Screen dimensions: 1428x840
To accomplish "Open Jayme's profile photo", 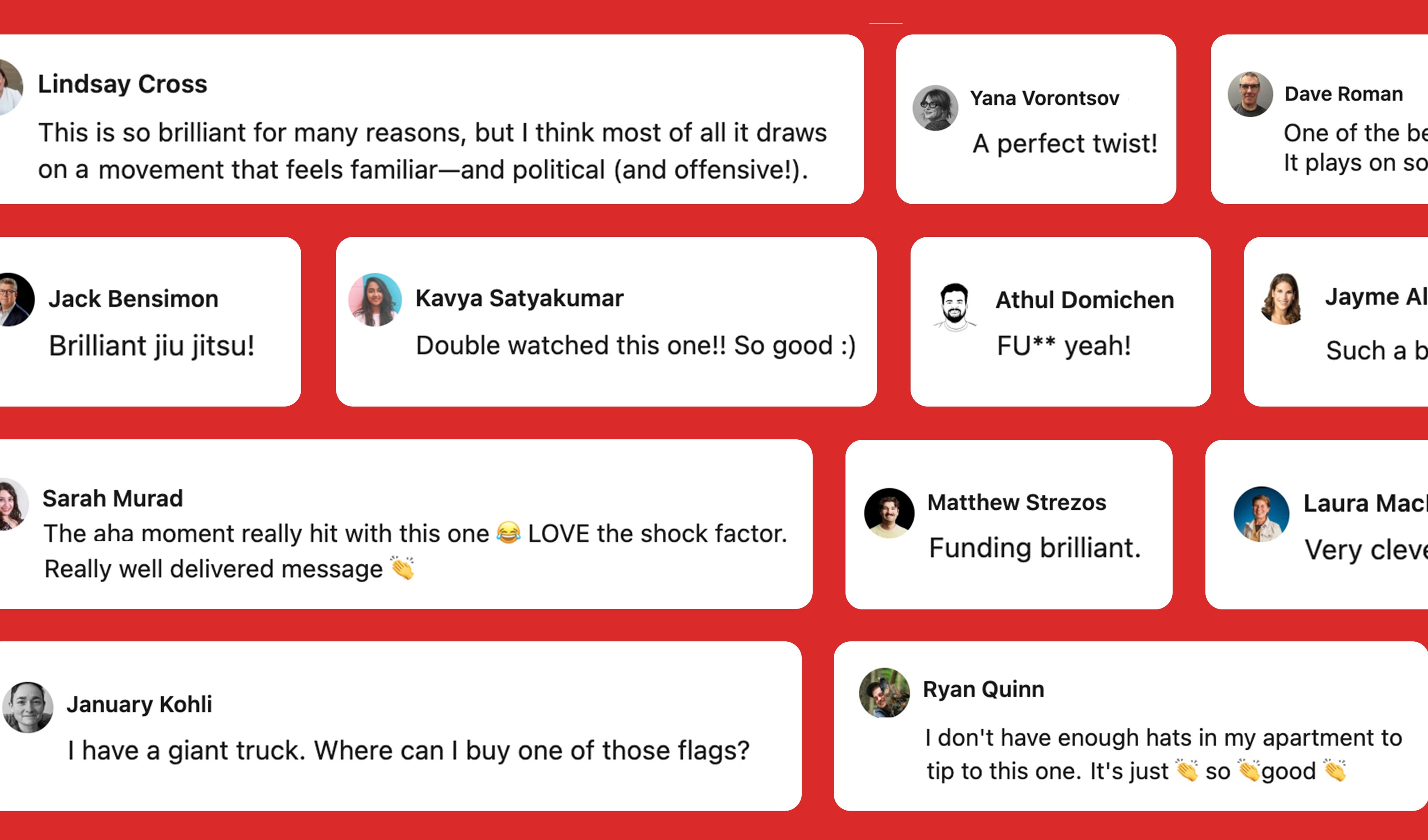I will click(1282, 299).
